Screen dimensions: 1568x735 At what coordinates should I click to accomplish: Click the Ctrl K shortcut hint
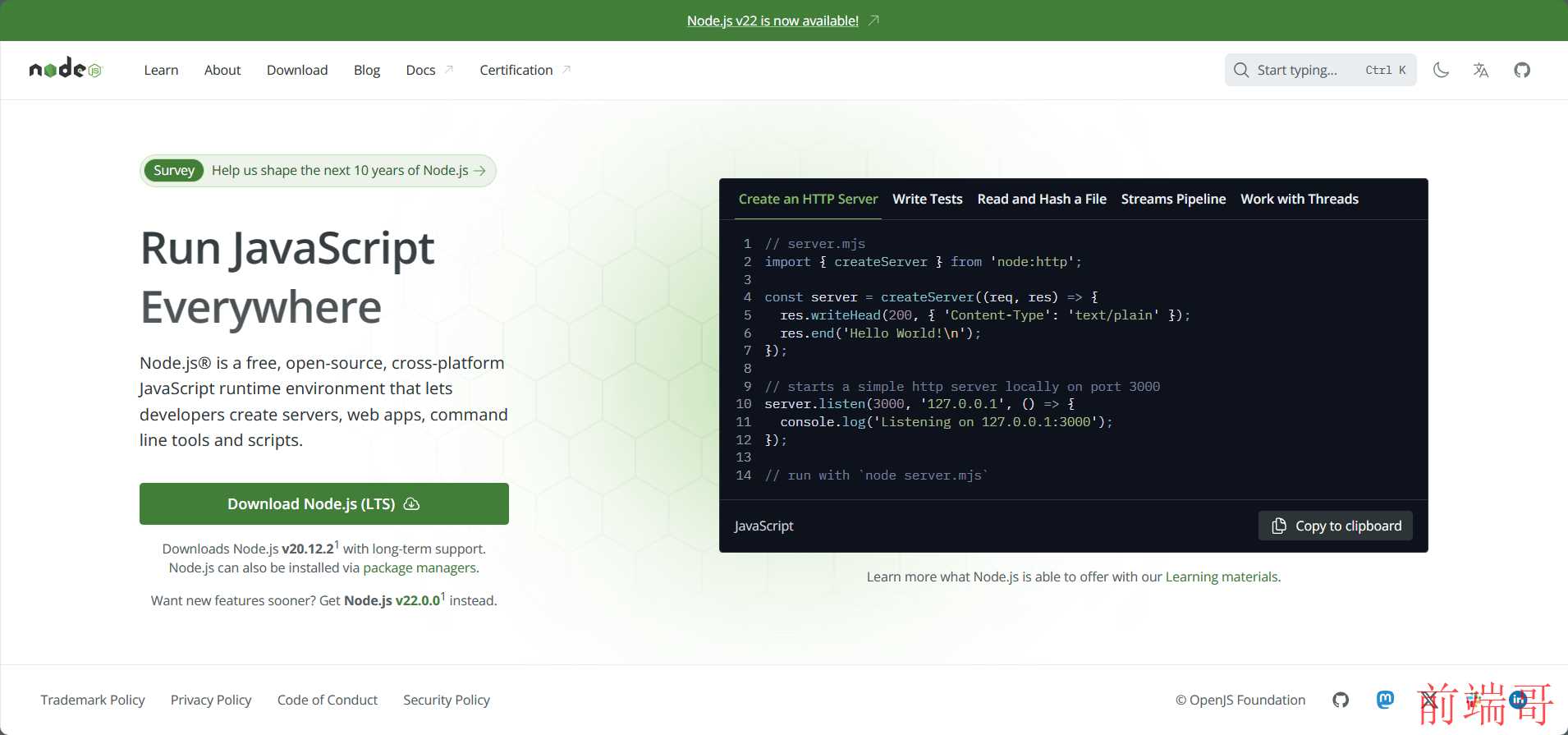click(1386, 70)
